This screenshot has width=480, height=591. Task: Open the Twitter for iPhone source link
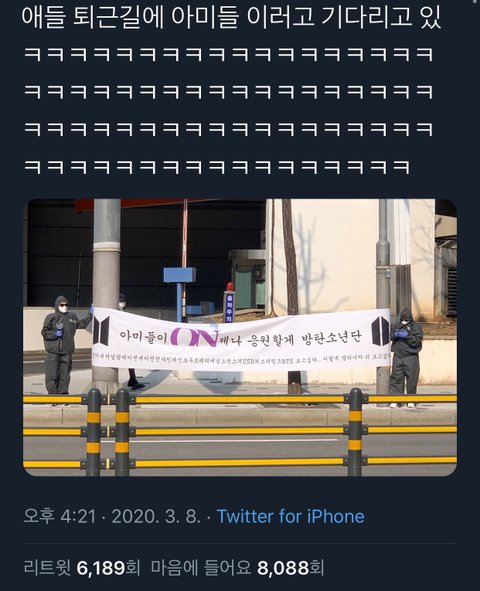(290, 516)
